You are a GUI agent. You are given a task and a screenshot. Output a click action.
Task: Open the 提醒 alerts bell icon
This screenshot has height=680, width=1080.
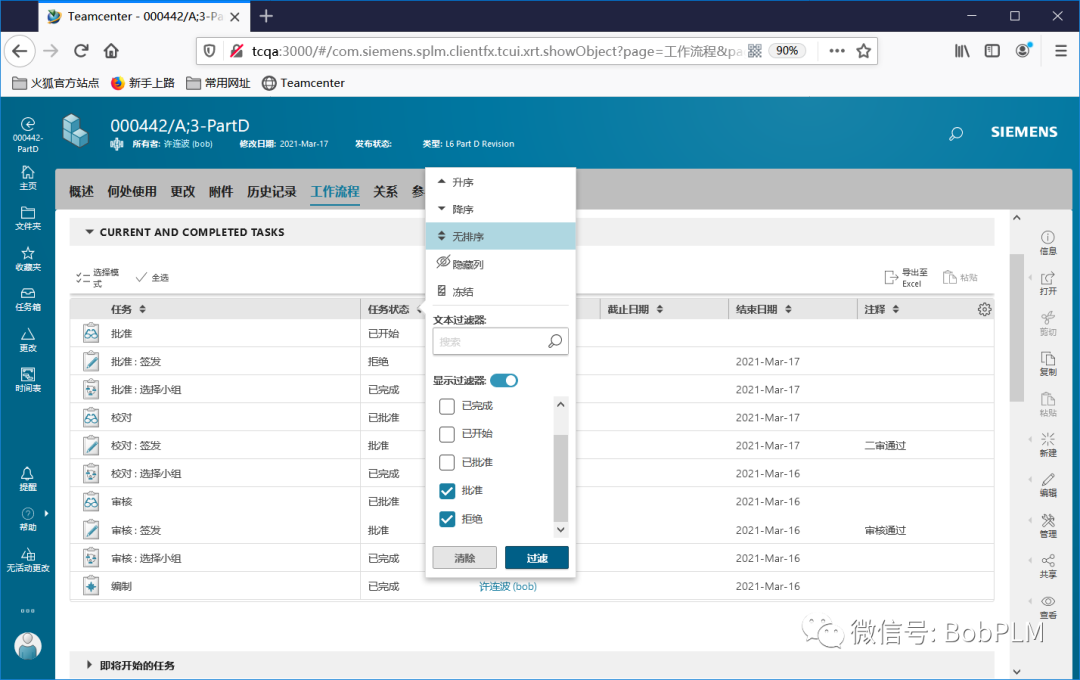coord(28,479)
